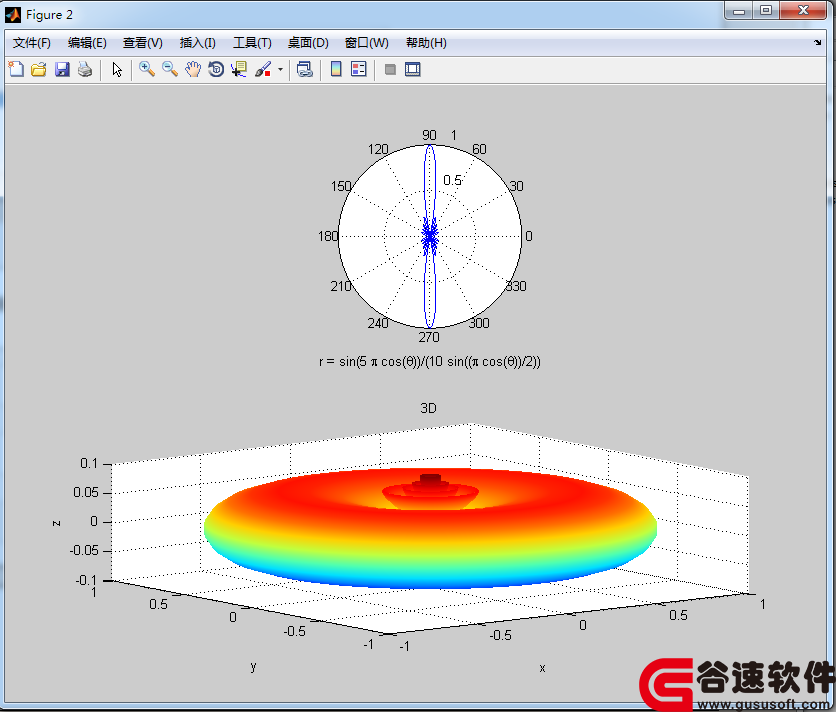Click the dock figure arrow icon
Image resolution: width=836 pixels, height=712 pixels.
818,43
